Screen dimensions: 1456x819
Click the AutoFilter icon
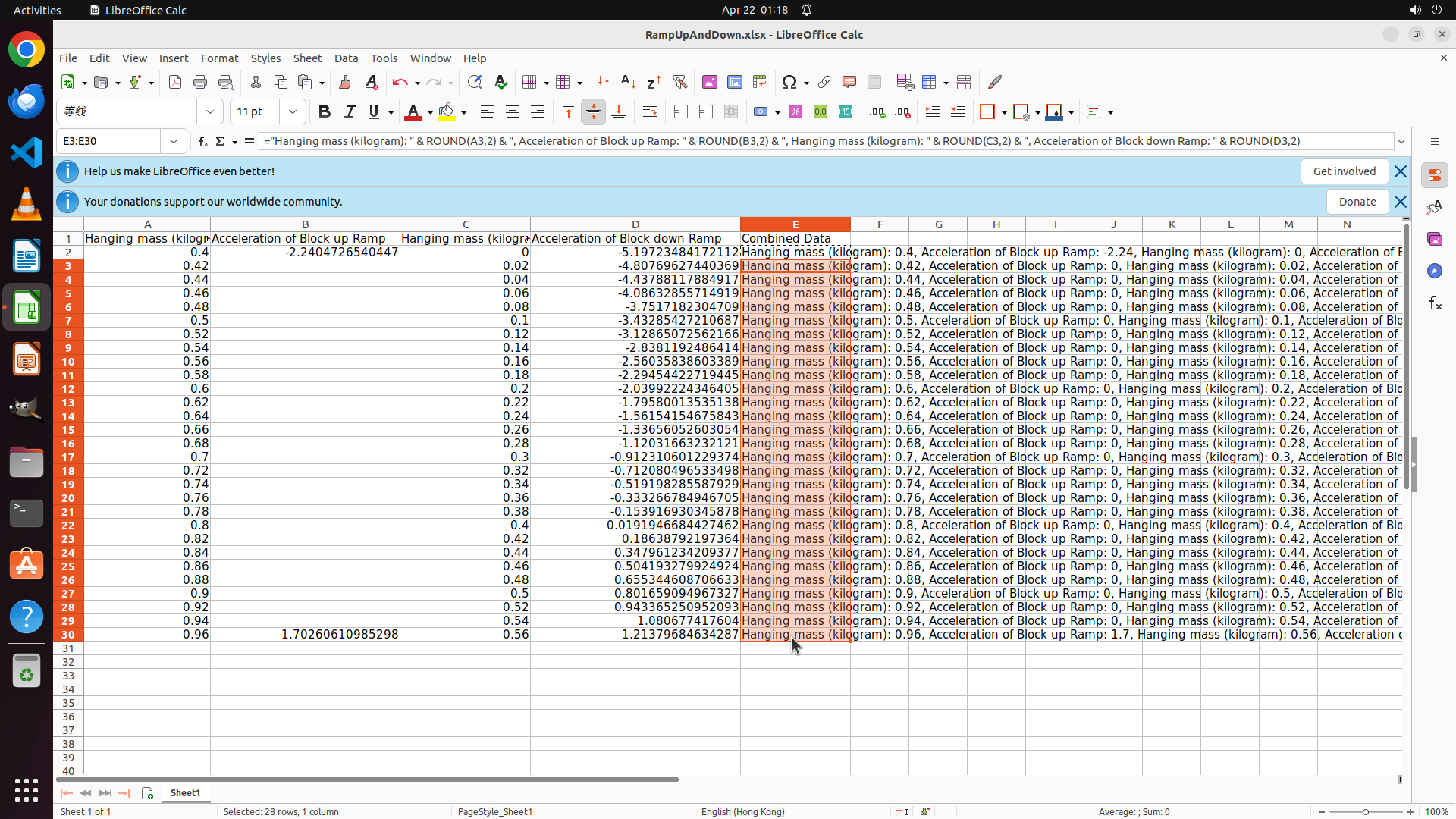(x=679, y=82)
